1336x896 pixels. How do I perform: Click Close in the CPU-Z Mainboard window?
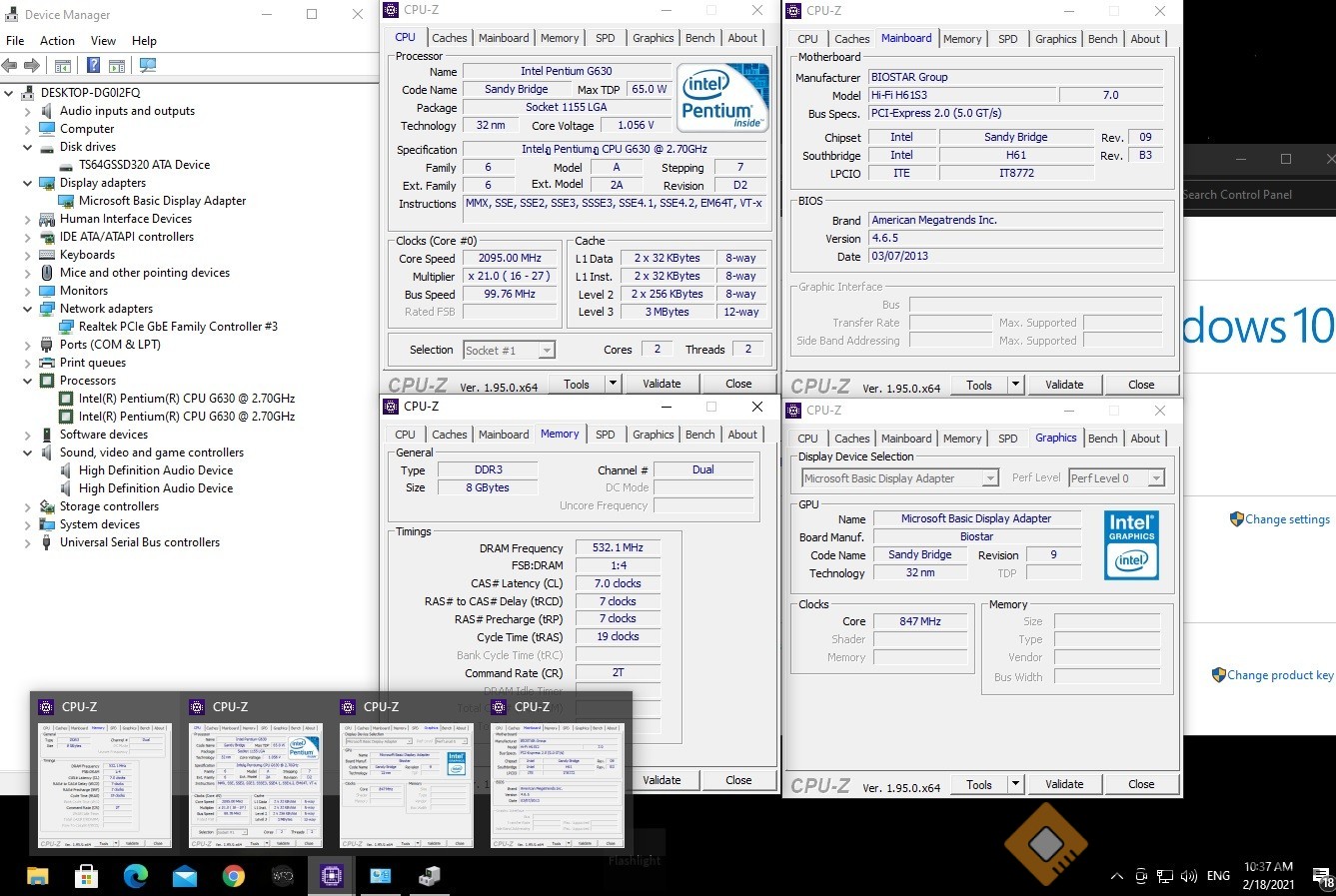point(1141,385)
